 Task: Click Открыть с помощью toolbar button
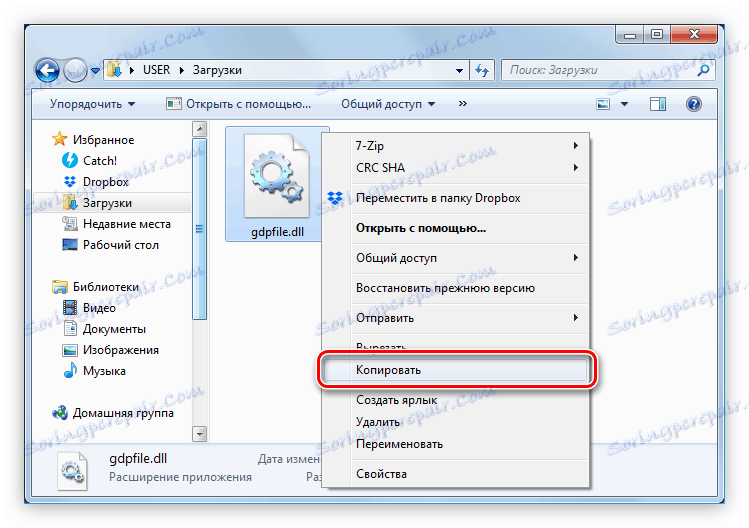pos(238,104)
